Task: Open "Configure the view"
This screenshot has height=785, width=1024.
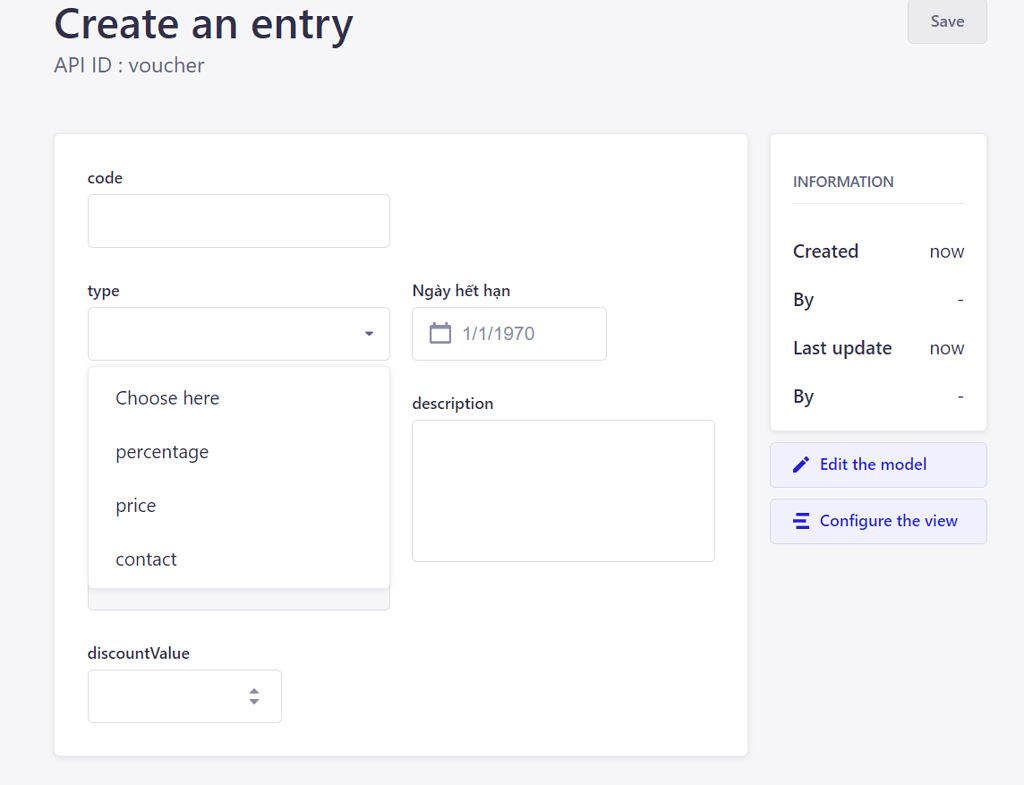Action: click(878, 521)
